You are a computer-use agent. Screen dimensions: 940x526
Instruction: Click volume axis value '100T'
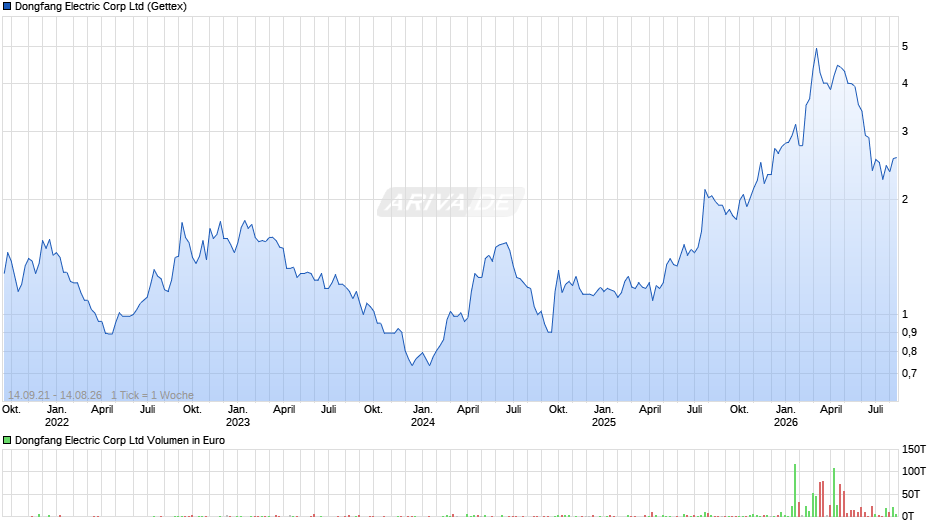[914, 471]
